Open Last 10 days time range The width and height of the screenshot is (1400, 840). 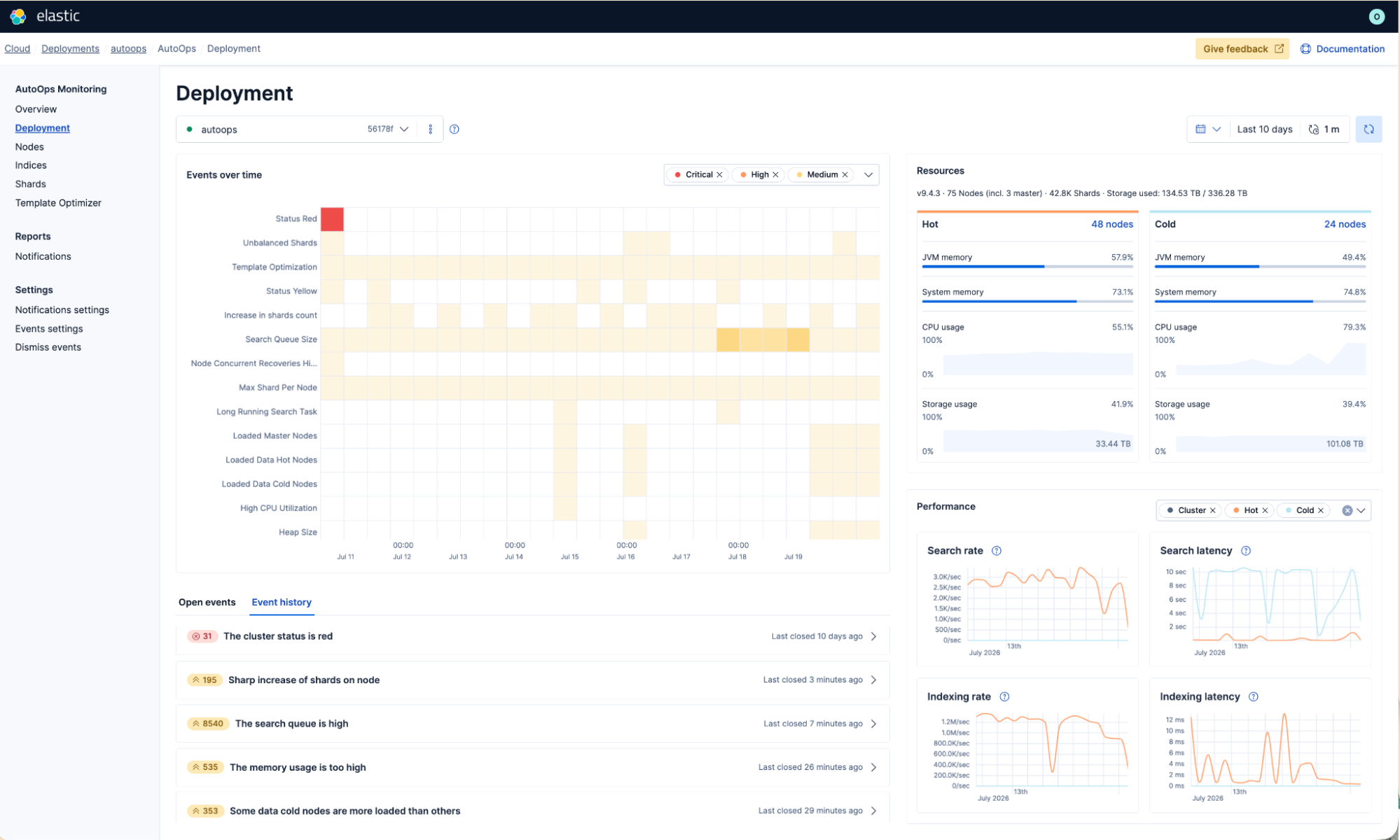1264,129
